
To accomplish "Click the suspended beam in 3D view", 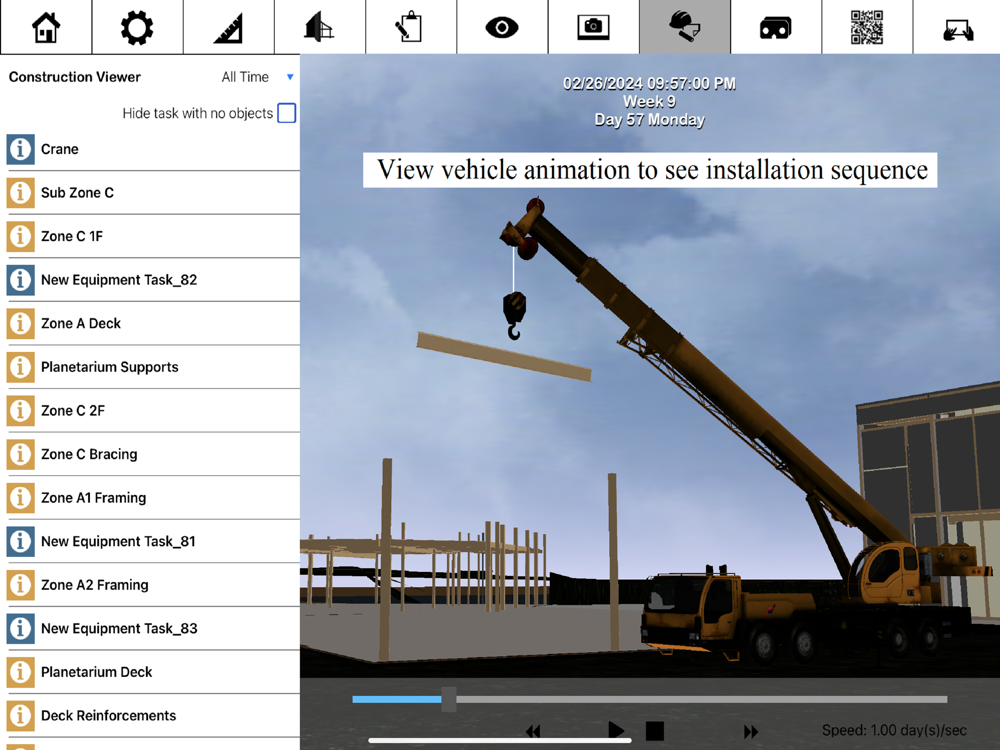I will pyautogui.click(x=504, y=357).
